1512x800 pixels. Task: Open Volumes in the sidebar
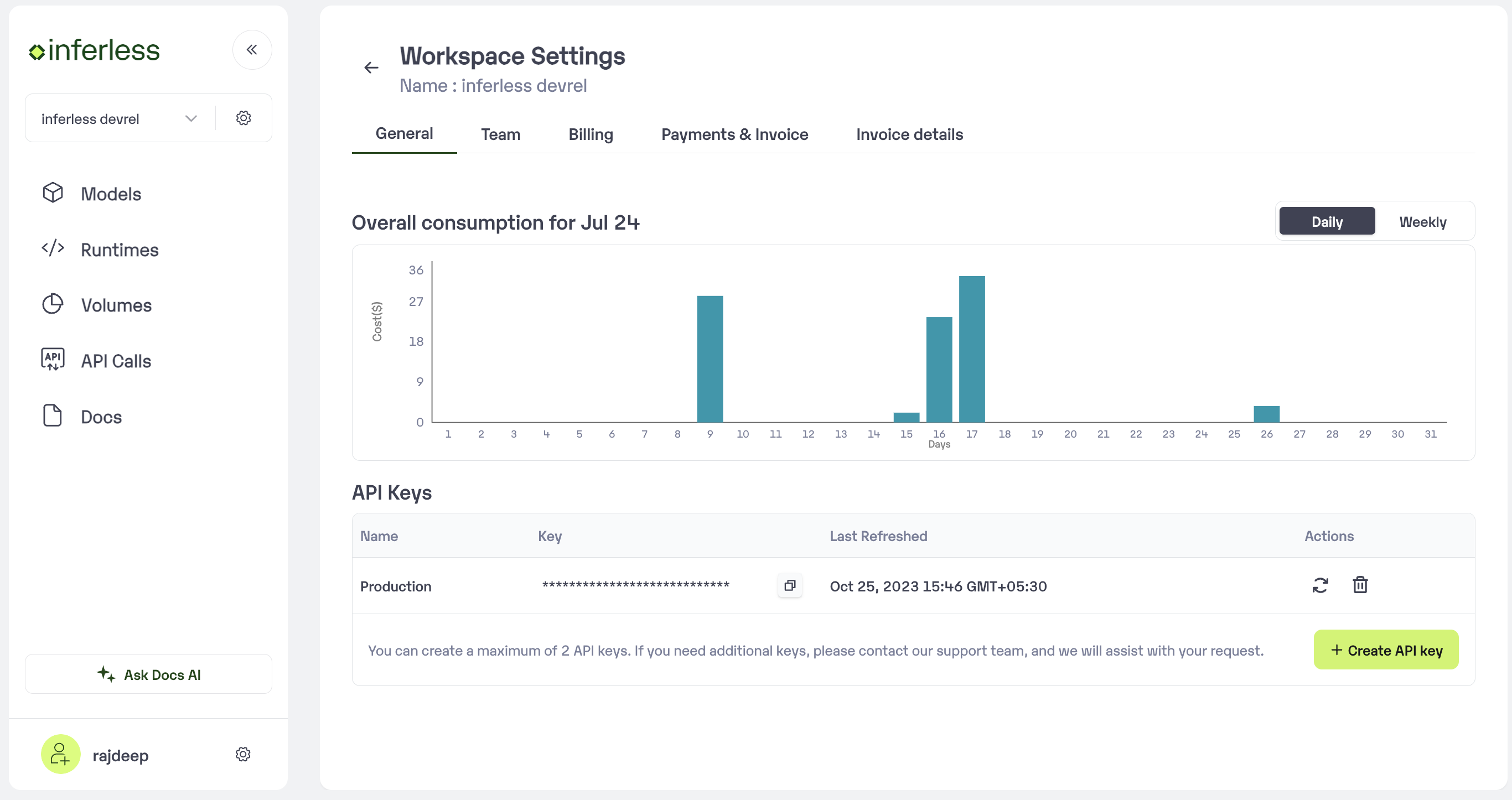click(116, 305)
